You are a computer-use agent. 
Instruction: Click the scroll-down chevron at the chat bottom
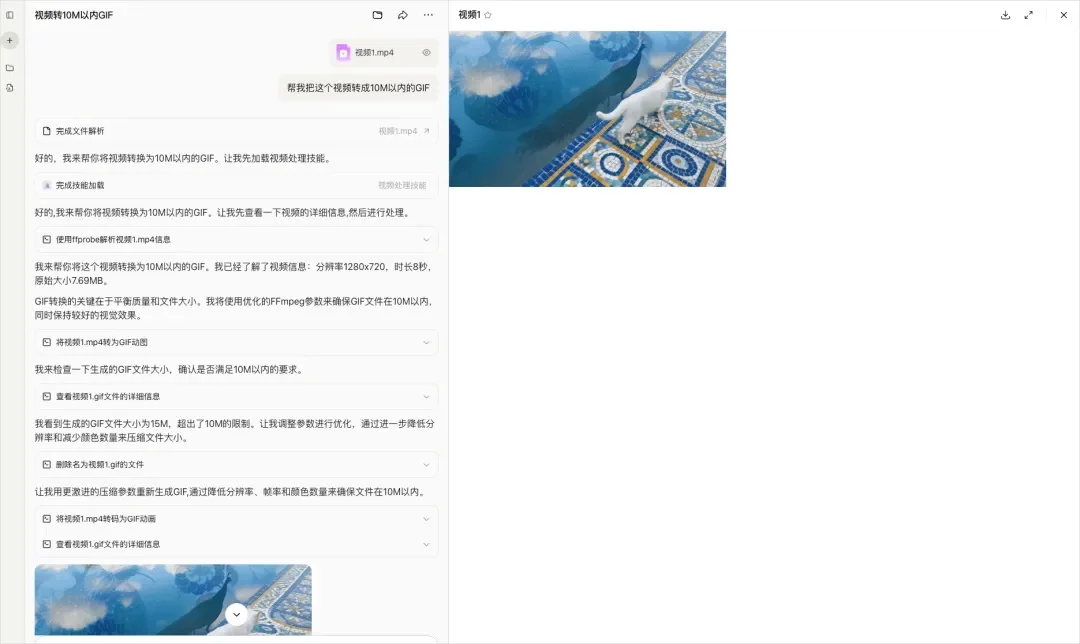tap(236, 614)
